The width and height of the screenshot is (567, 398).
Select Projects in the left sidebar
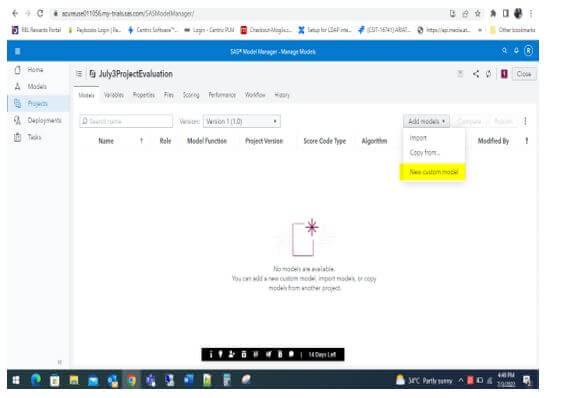pos(38,103)
